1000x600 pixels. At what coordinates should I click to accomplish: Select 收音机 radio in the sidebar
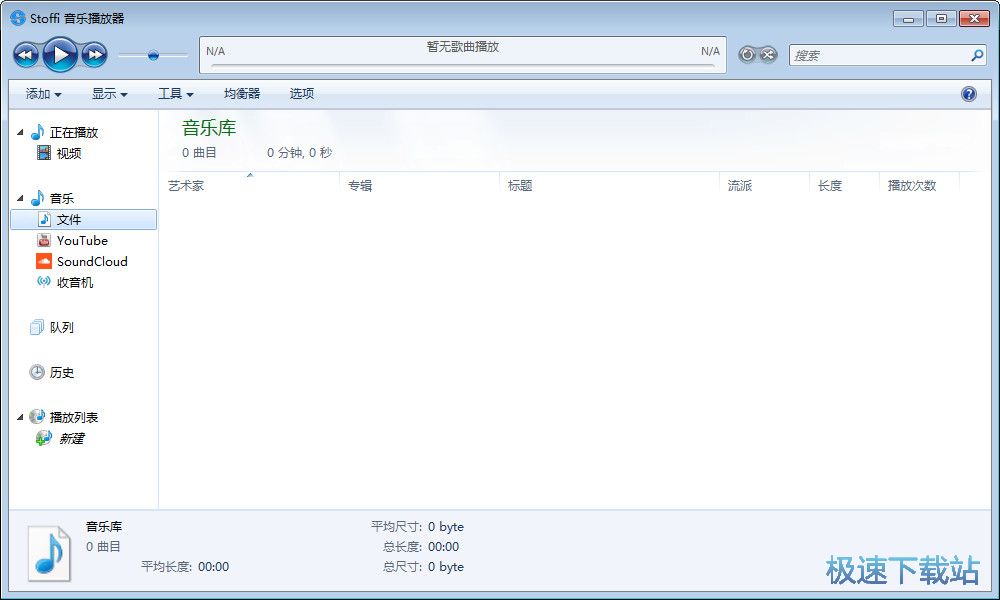click(x=74, y=282)
